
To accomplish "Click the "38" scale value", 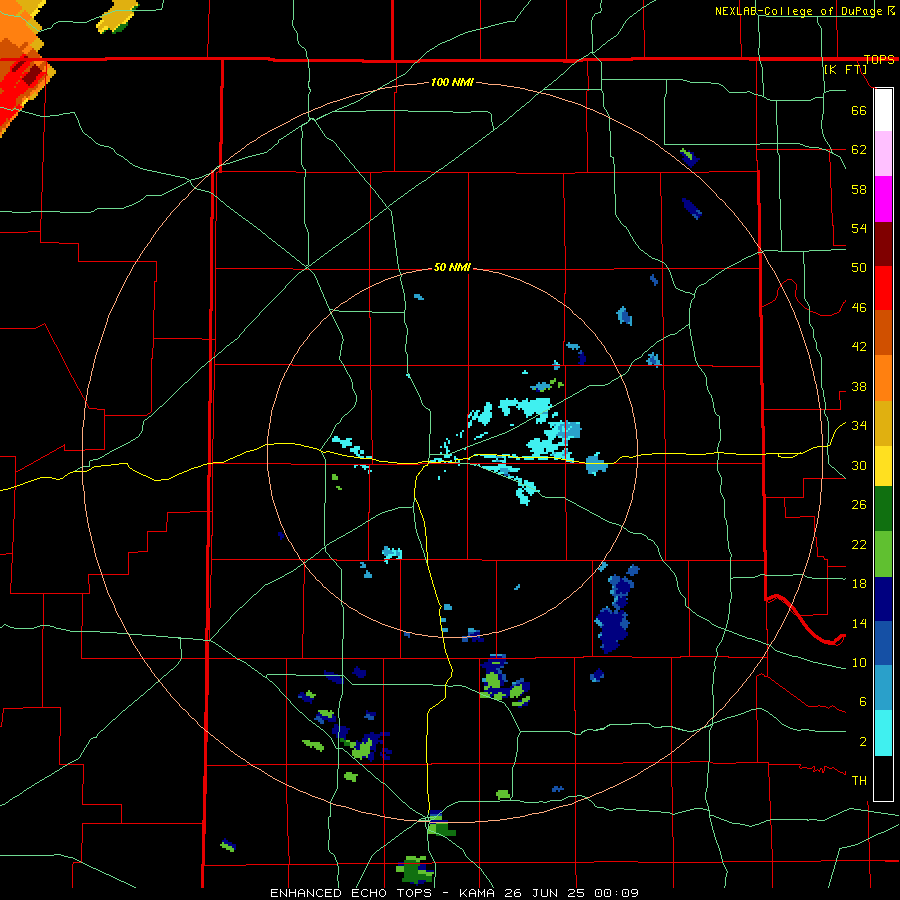I will [859, 387].
